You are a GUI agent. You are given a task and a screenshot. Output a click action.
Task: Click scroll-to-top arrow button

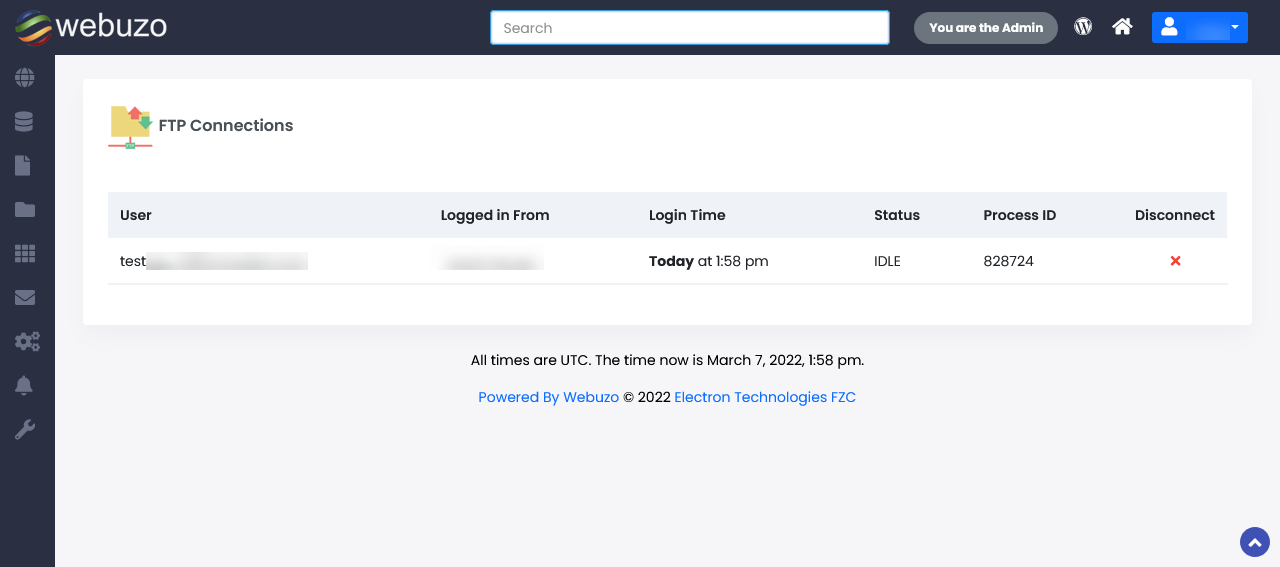pos(1254,542)
